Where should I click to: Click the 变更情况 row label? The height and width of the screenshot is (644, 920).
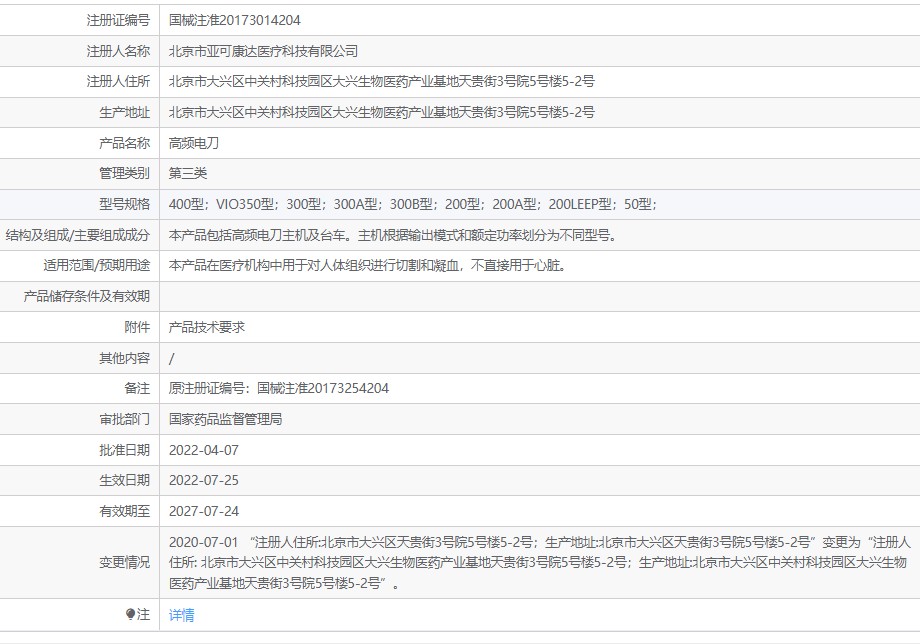(124, 562)
